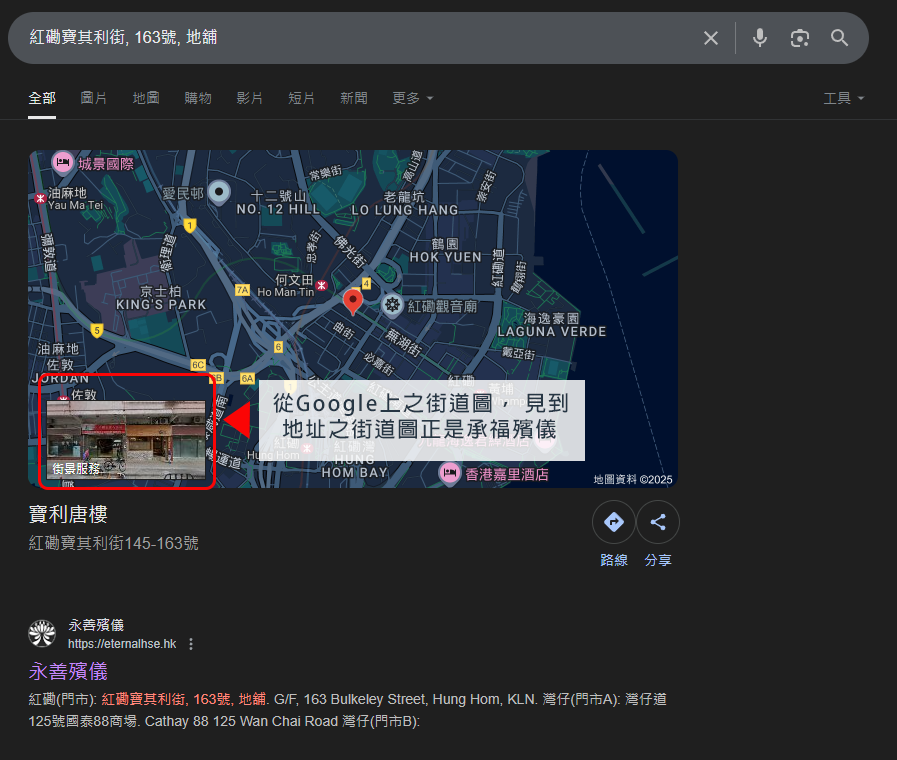Start voice search with the microphone icon
This screenshot has width=897, height=760.
pyautogui.click(x=760, y=38)
